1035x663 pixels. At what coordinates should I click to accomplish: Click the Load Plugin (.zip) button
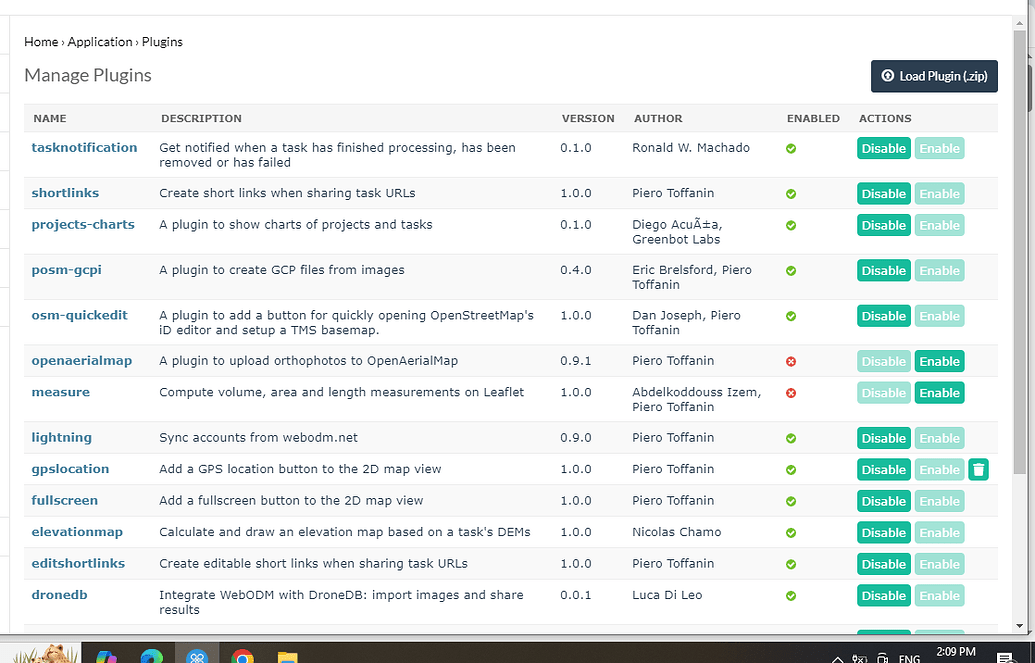pos(934,76)
